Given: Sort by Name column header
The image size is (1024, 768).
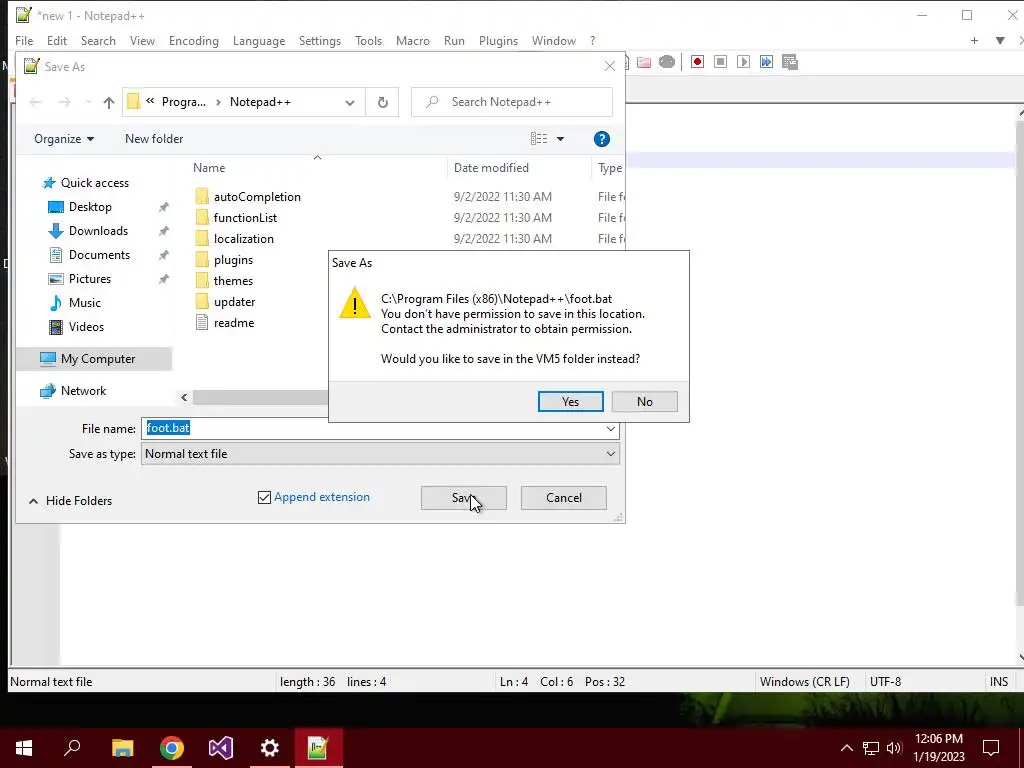Looking at the screenshot, I should (x=209, y=168).
